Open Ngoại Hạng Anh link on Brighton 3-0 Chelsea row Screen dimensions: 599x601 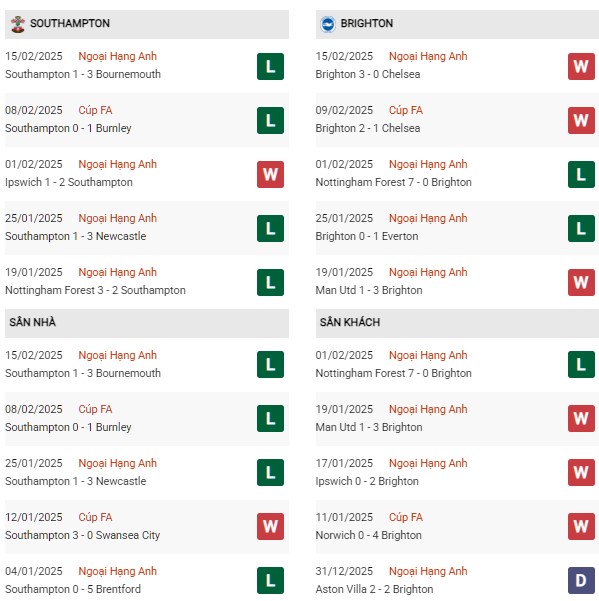(x=428, y=56)
